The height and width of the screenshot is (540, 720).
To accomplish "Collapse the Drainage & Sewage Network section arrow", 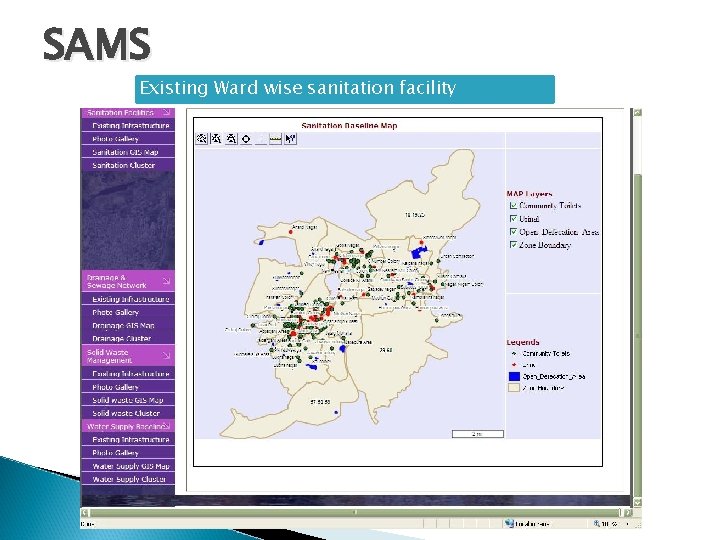I will pos(167,281).
